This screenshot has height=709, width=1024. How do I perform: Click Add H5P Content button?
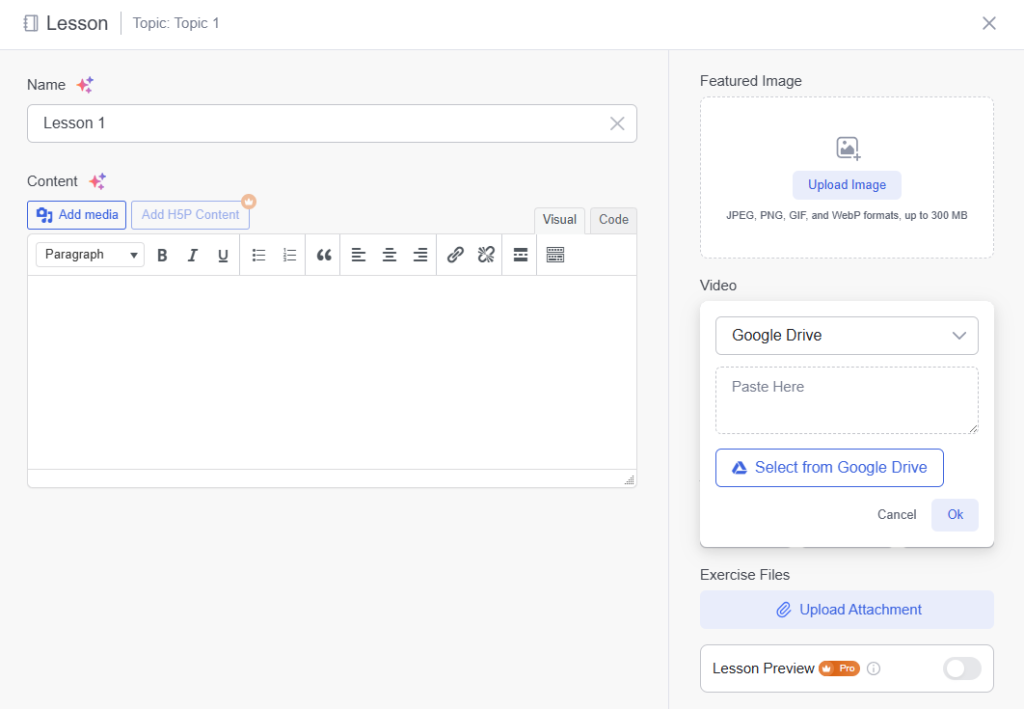point(190,215)
